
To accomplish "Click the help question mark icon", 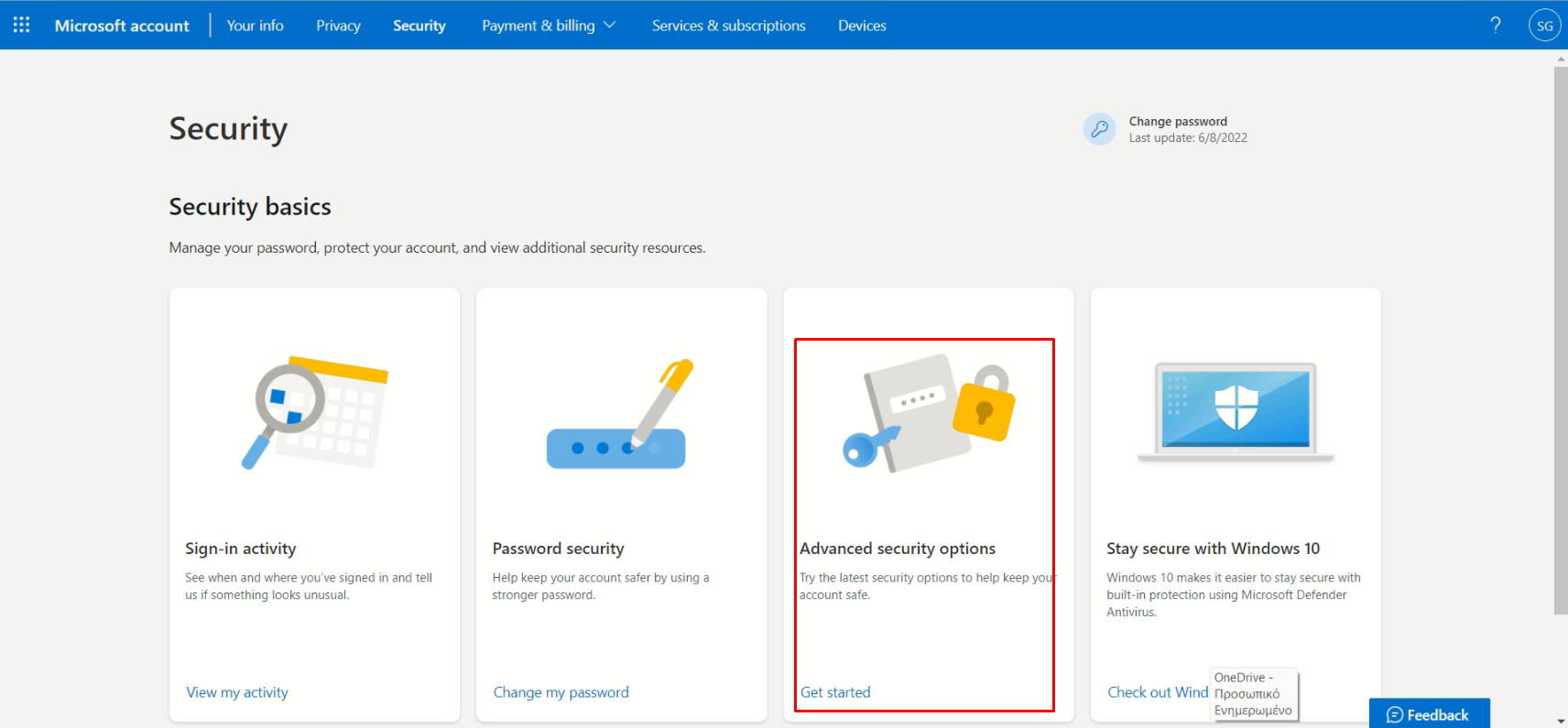I will pos(1496,25).
